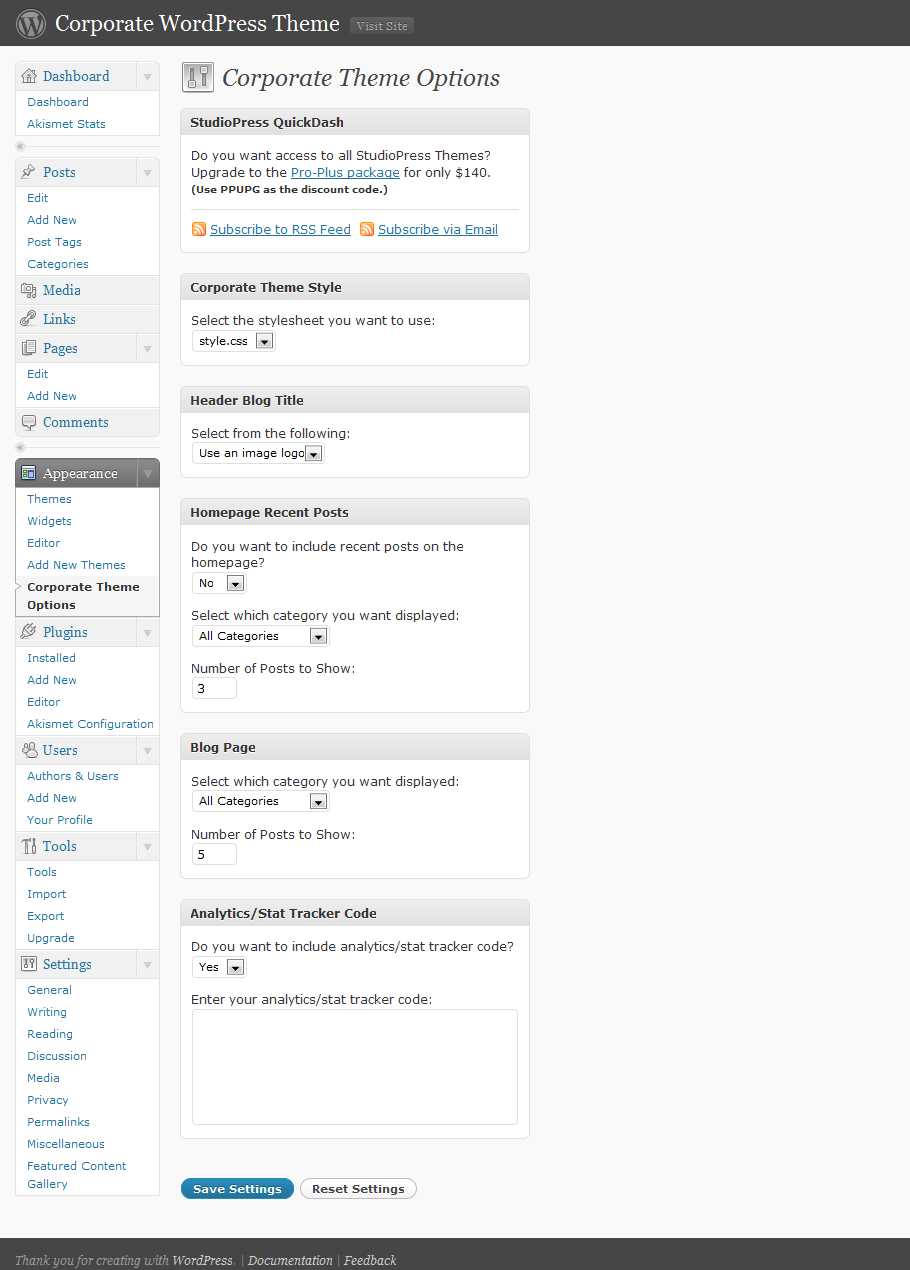The height and width of the screenshot is (1270, 910).
Task: Click the Pages icon in sidebar
Action: coord(29,348)
